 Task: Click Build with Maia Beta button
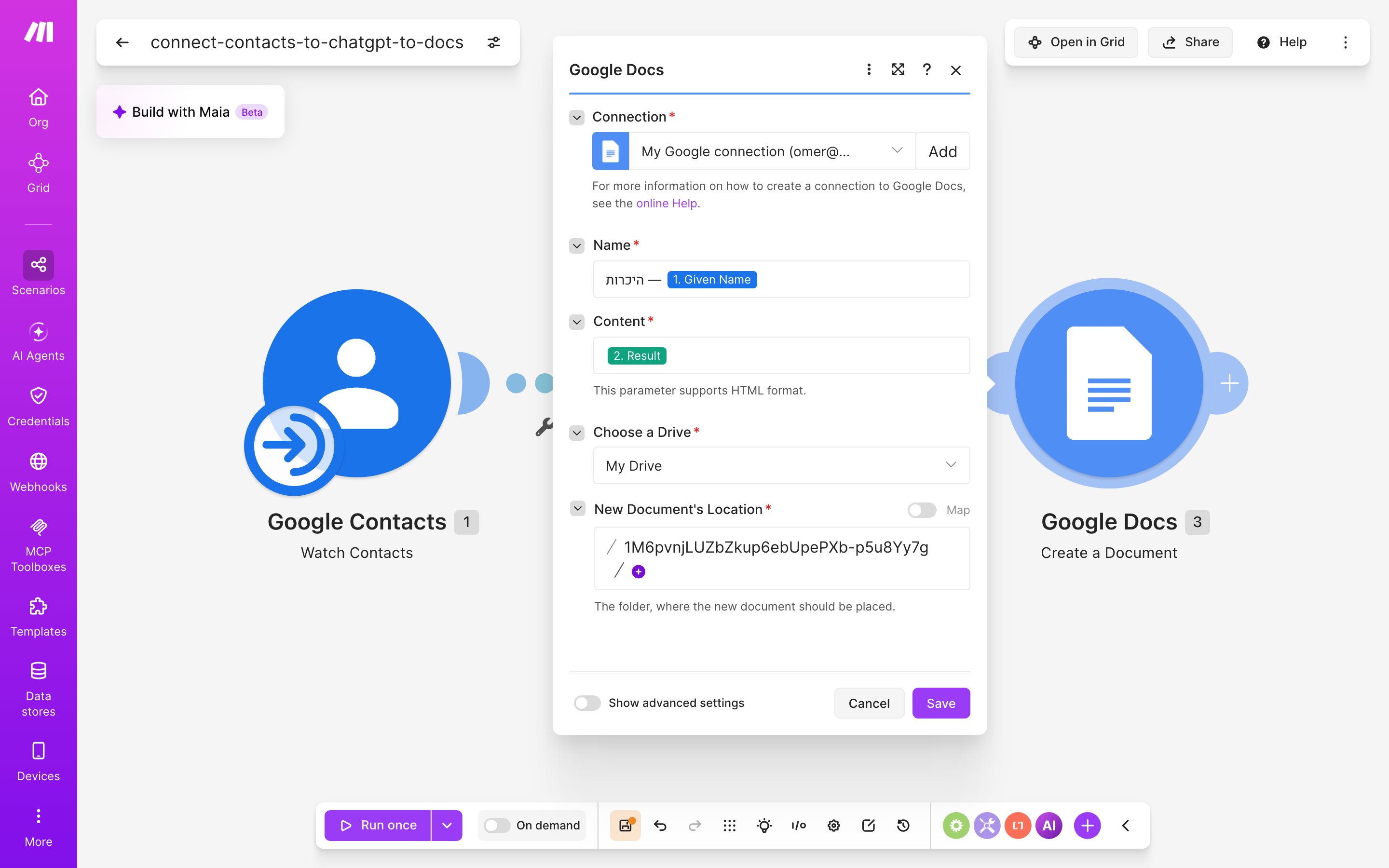coord(191,111)
